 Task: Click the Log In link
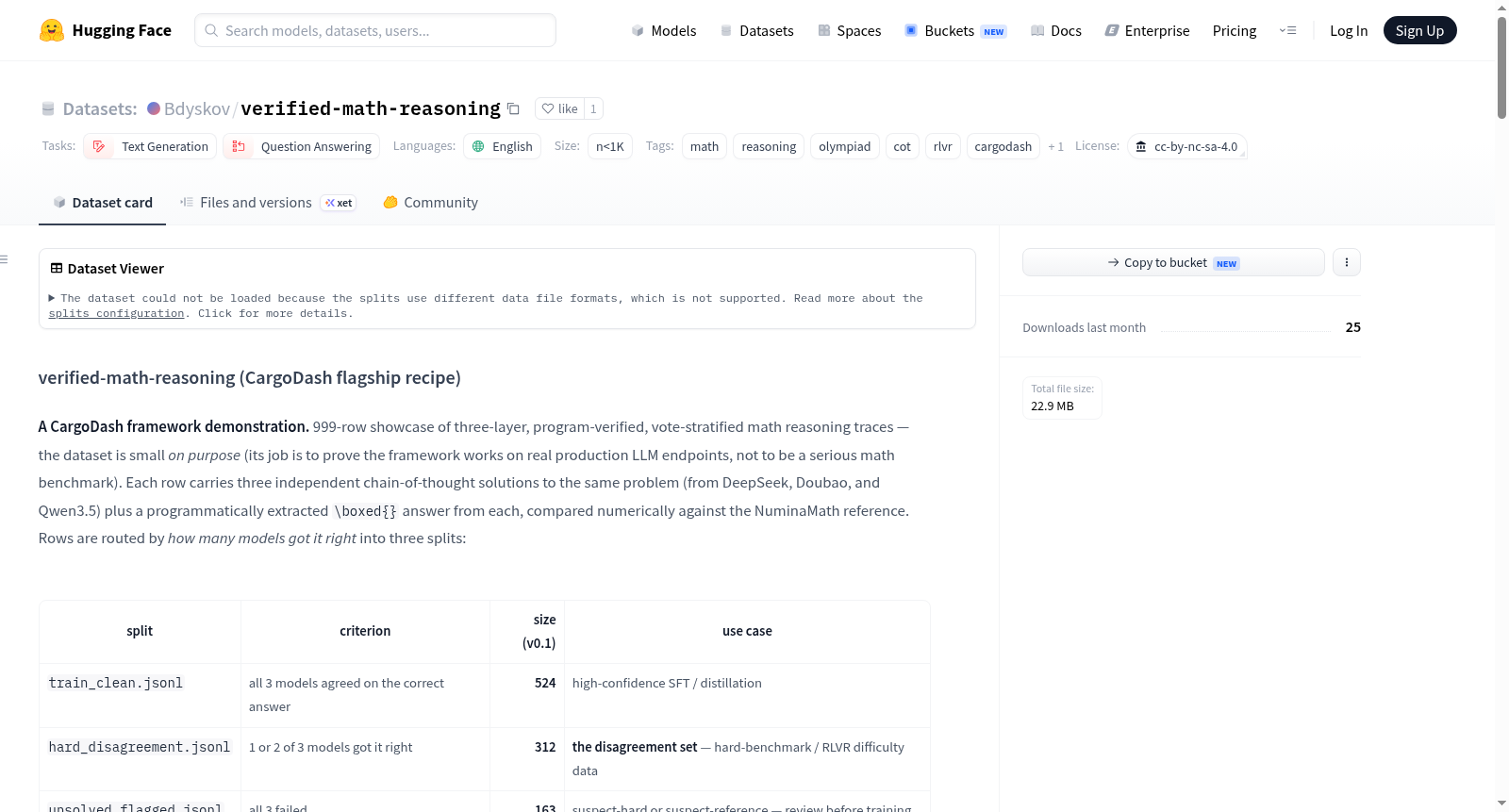pyautogui.click(x=1349, y=30)
